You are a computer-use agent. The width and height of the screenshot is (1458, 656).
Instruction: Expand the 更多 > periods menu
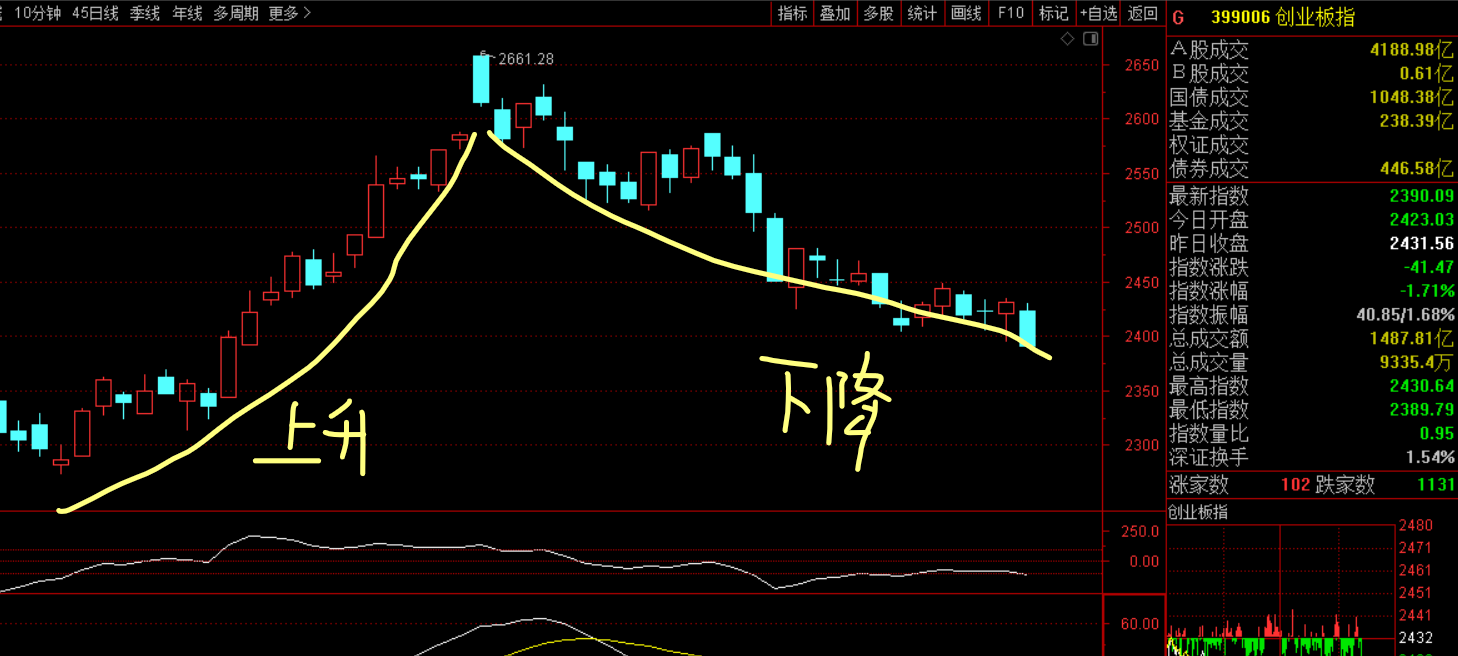pyautogui.click(x=290, y=13)
